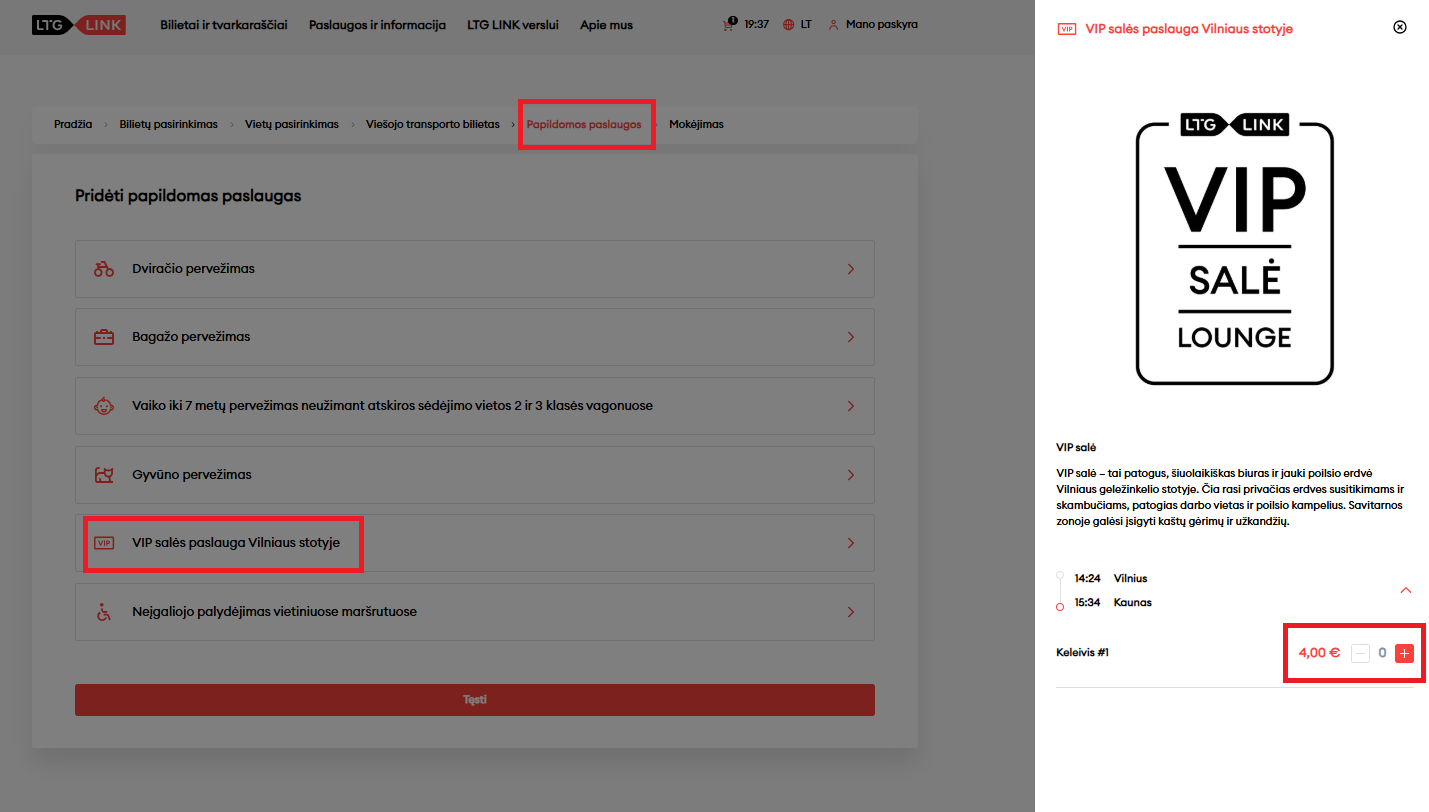Increase VIP quantity with plus button

click(x=1404, y=653)
